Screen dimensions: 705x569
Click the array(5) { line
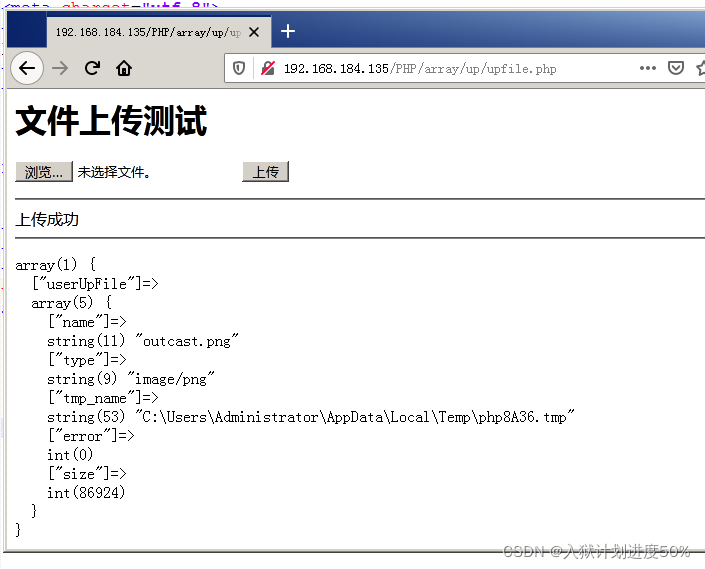point(71,303)
